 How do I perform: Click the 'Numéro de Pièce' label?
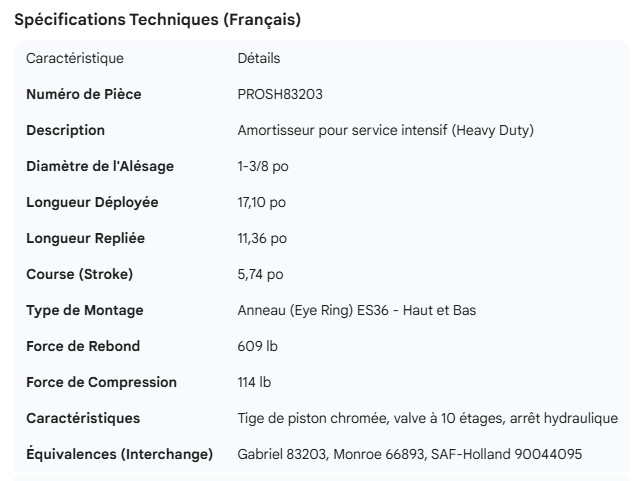point(83,94)
